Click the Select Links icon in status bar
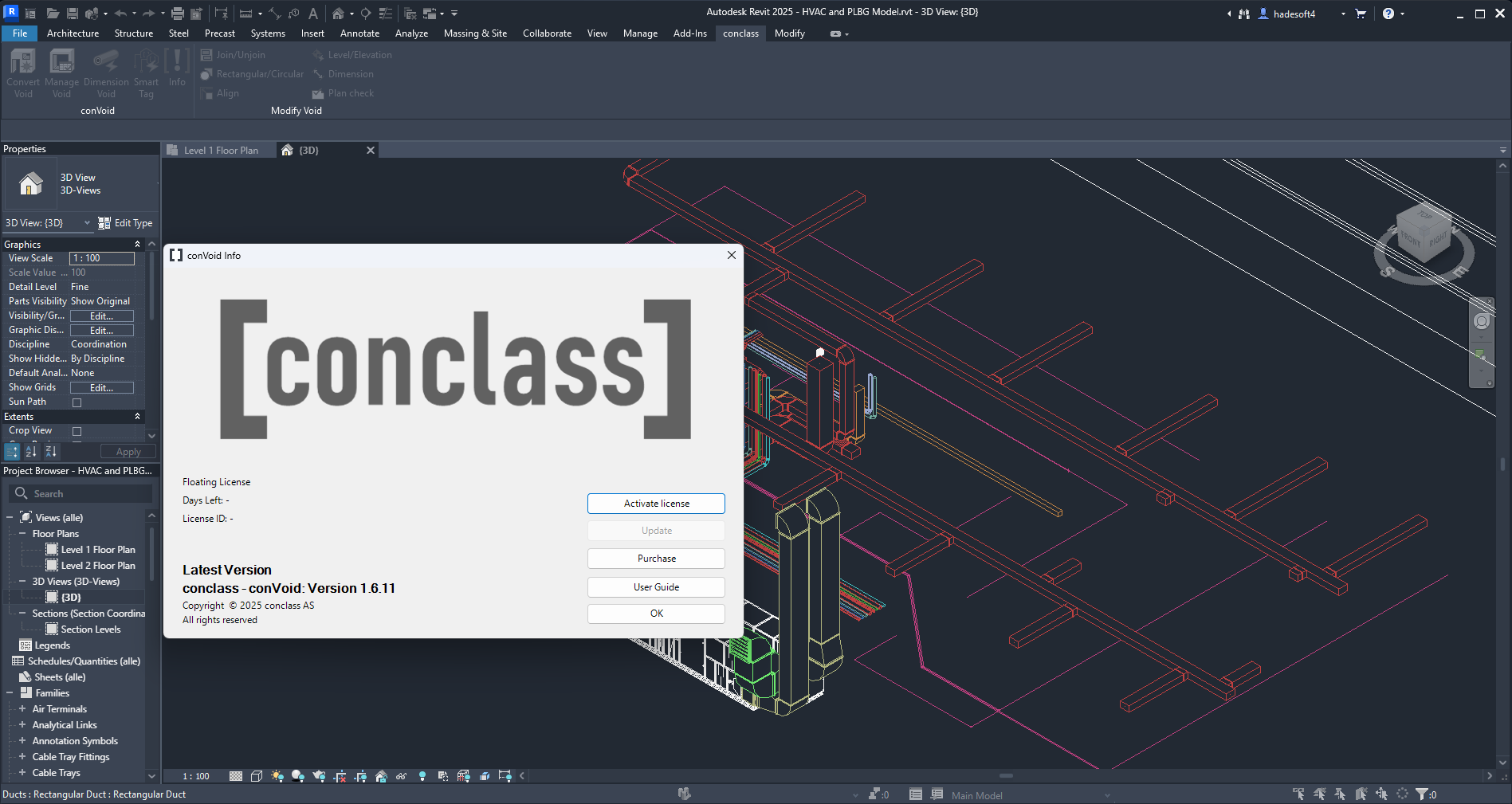The height and width of the screenshot is (804, 1512). [x=1298, y=794]
